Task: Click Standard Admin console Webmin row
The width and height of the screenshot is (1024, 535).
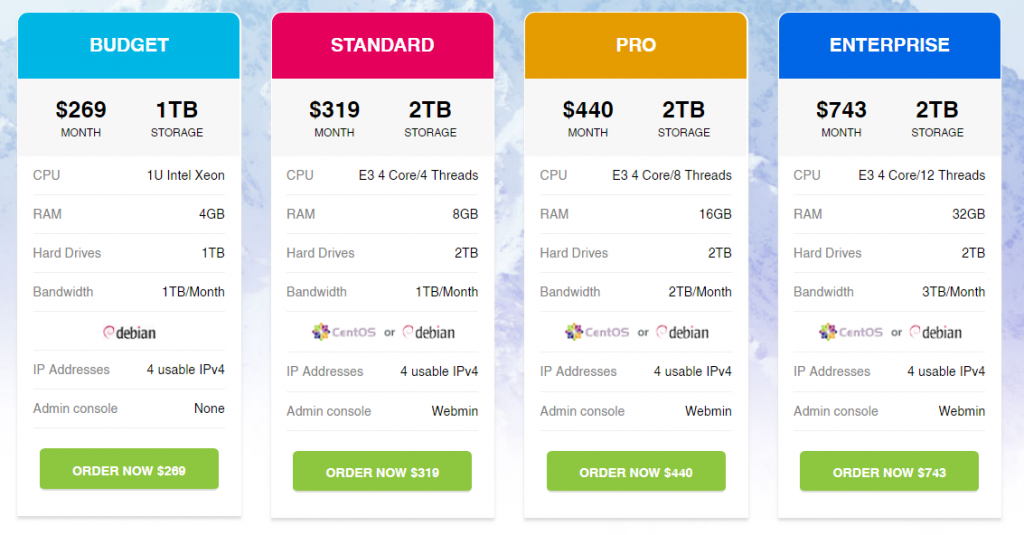Action: click(382, 411)
